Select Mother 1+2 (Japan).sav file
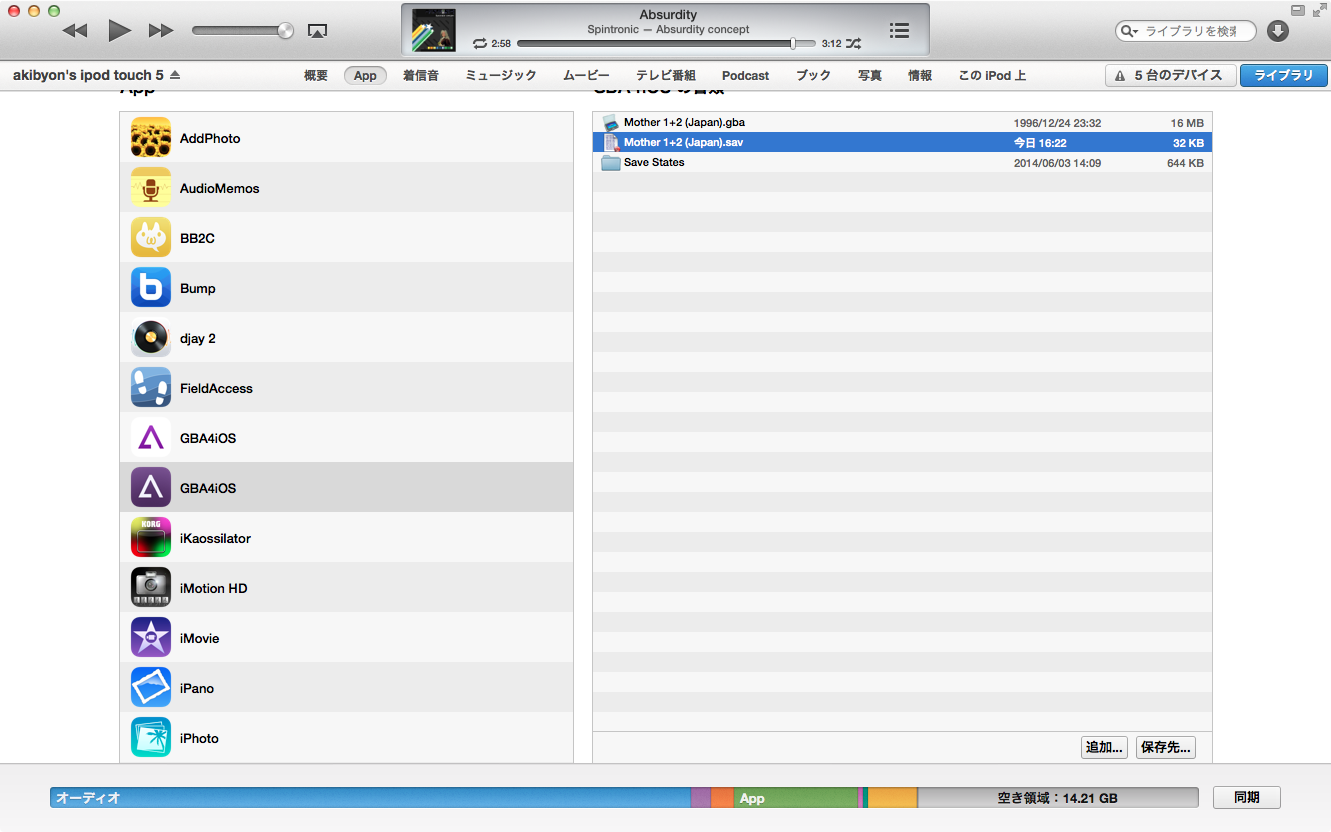 [902, 142]
